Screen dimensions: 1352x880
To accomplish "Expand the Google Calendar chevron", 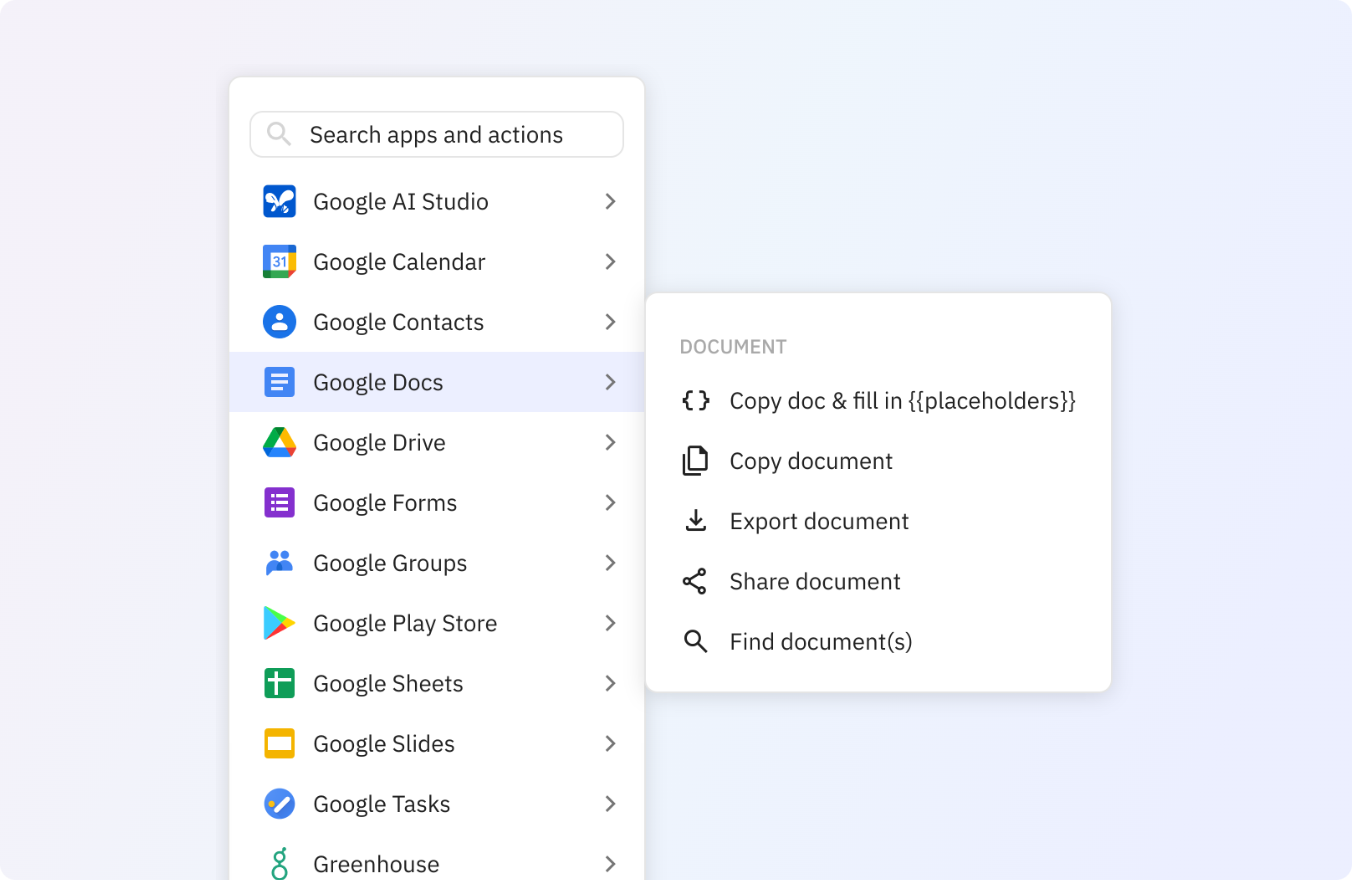I will coord(610,262).
